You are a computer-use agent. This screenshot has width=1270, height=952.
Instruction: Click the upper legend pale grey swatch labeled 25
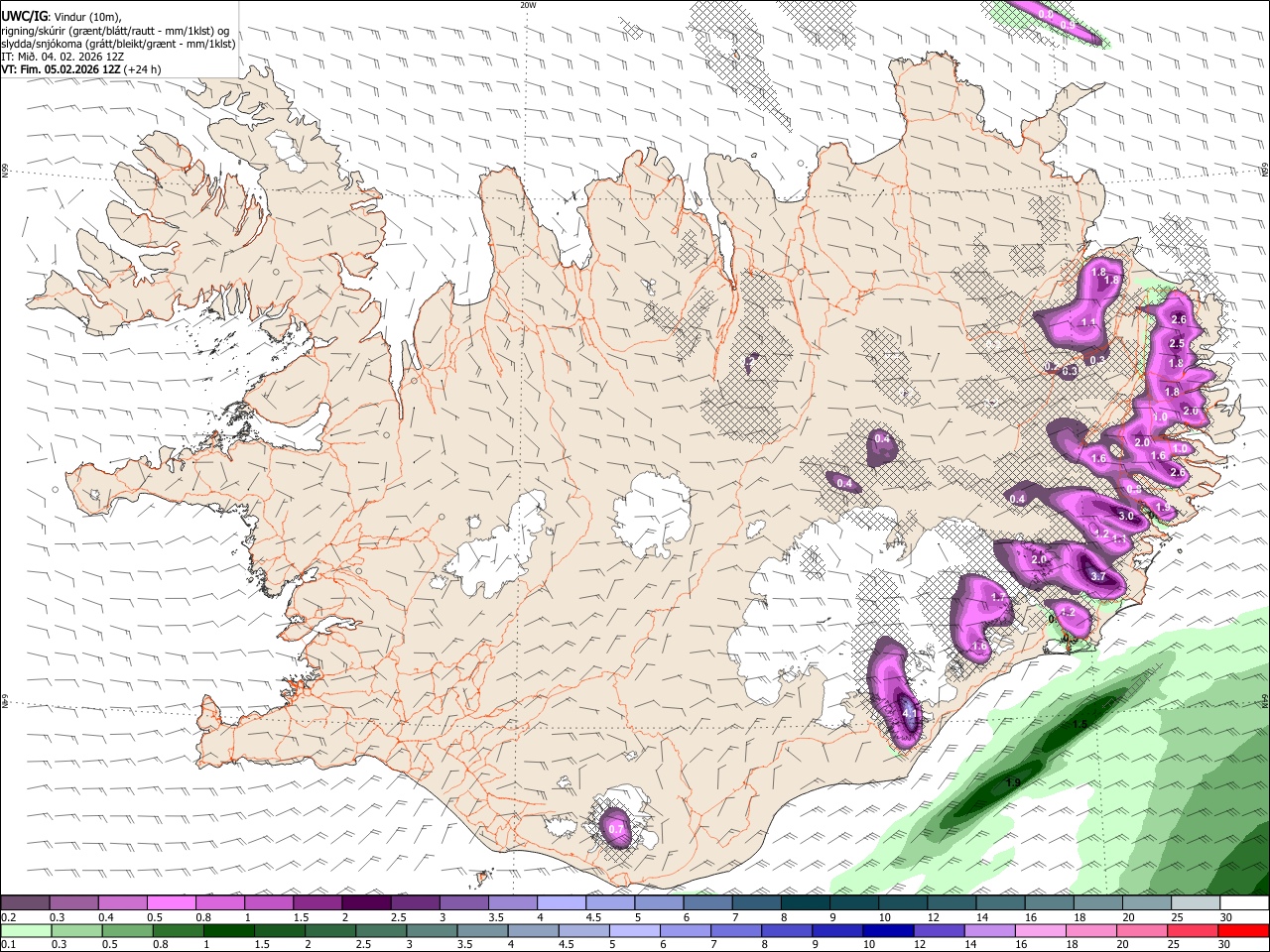1196,903
